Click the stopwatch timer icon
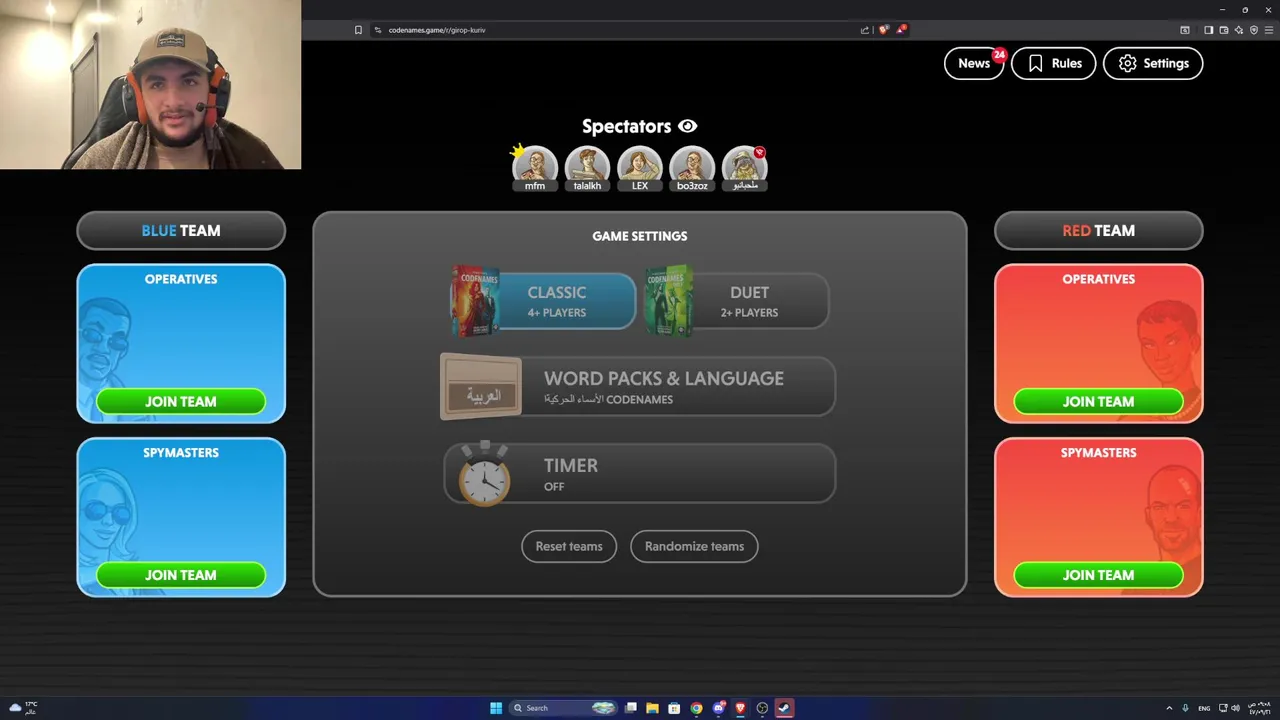Viewport: 1280px width, 720px height. click(x=484, y=474)
